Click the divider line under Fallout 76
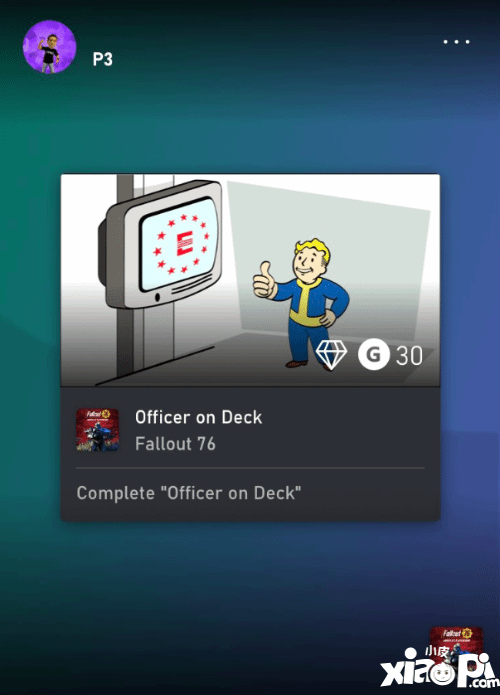Image resolution: width=500 pixels, height=695 pixels. (250, 468)
